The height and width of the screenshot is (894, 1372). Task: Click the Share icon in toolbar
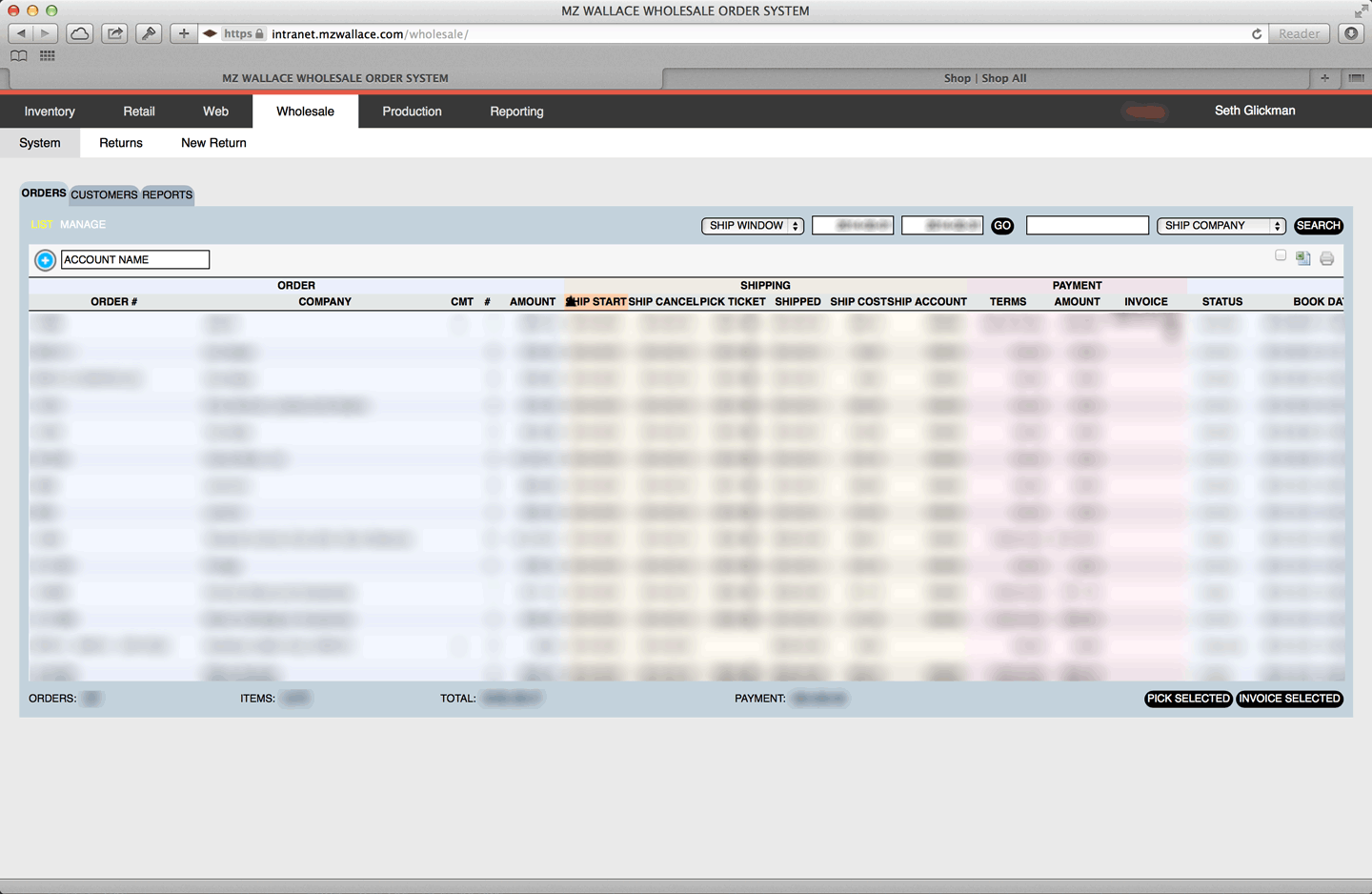(114, 33)
